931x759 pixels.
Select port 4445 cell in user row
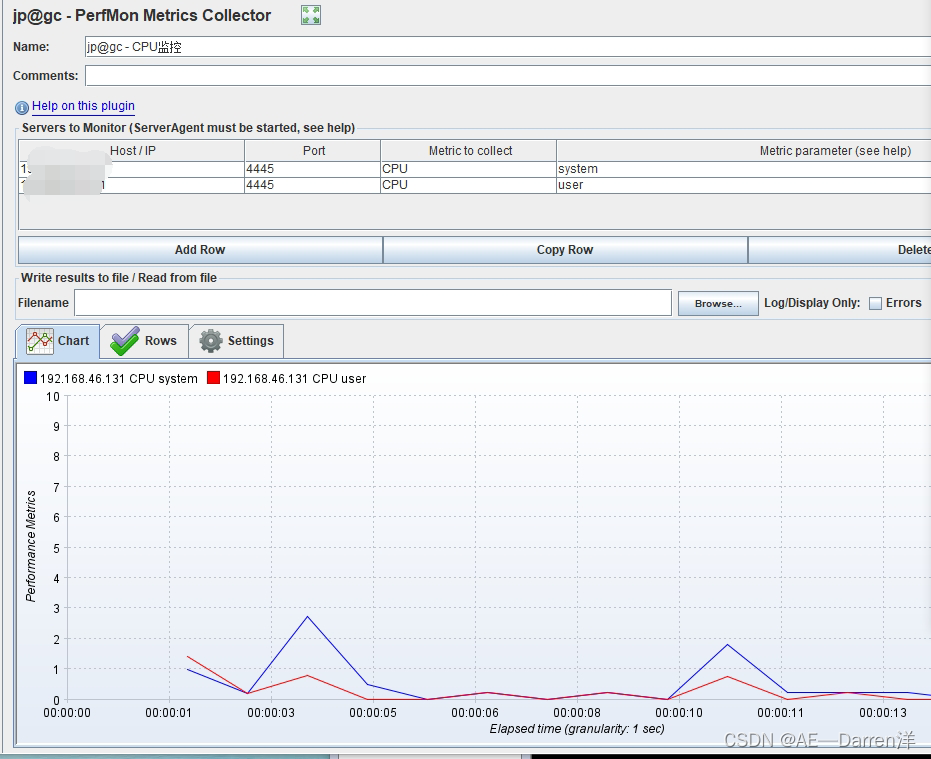(x=312, y=185)
